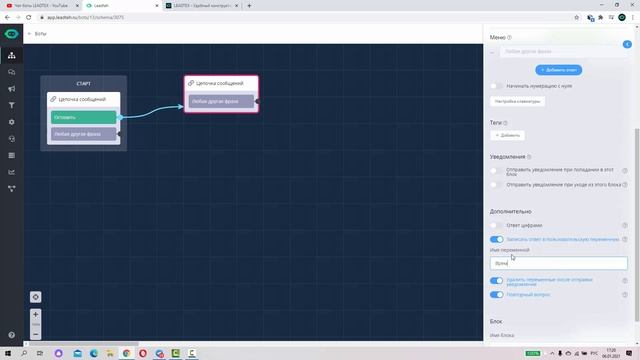Disable saving answer to a custom variable

click(496, 239)
